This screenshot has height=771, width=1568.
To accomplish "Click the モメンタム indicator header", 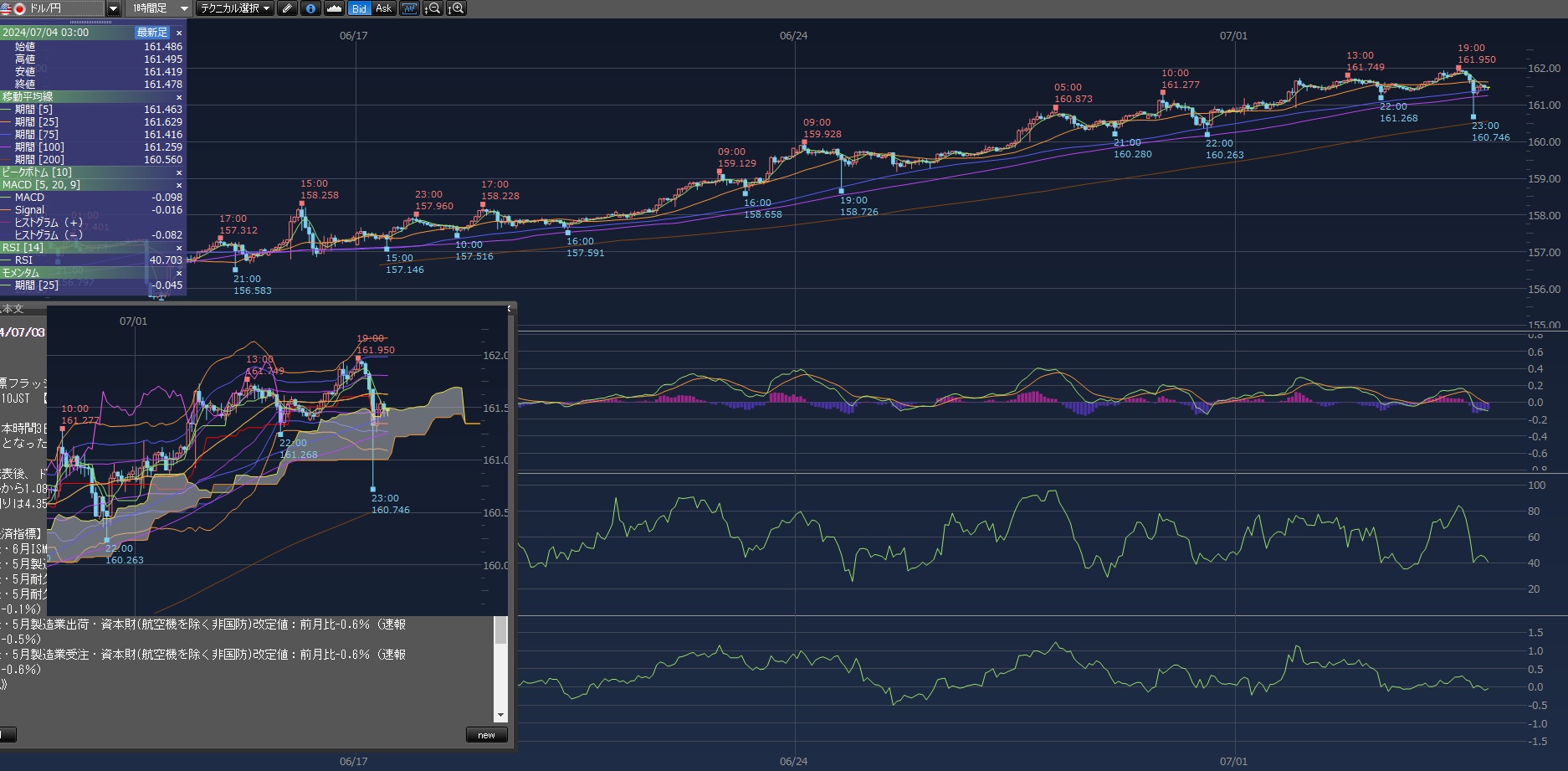I will [21, 273].
